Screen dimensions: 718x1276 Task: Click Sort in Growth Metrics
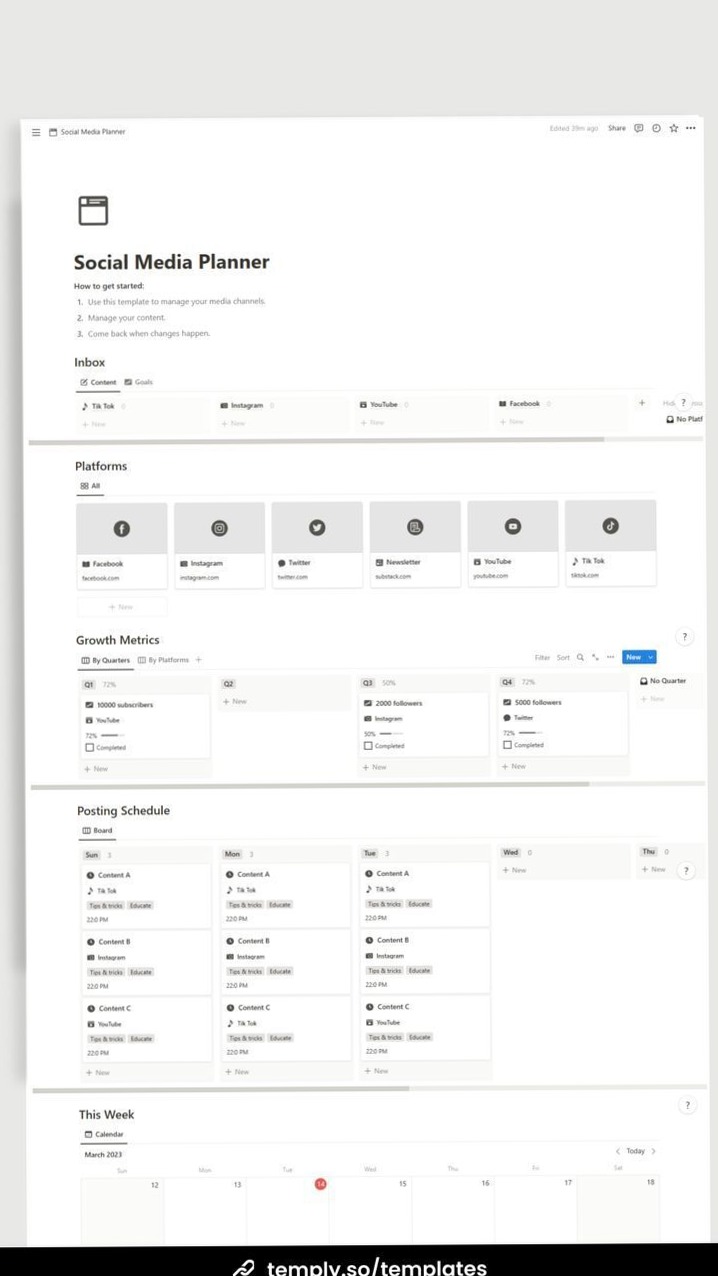563,658
